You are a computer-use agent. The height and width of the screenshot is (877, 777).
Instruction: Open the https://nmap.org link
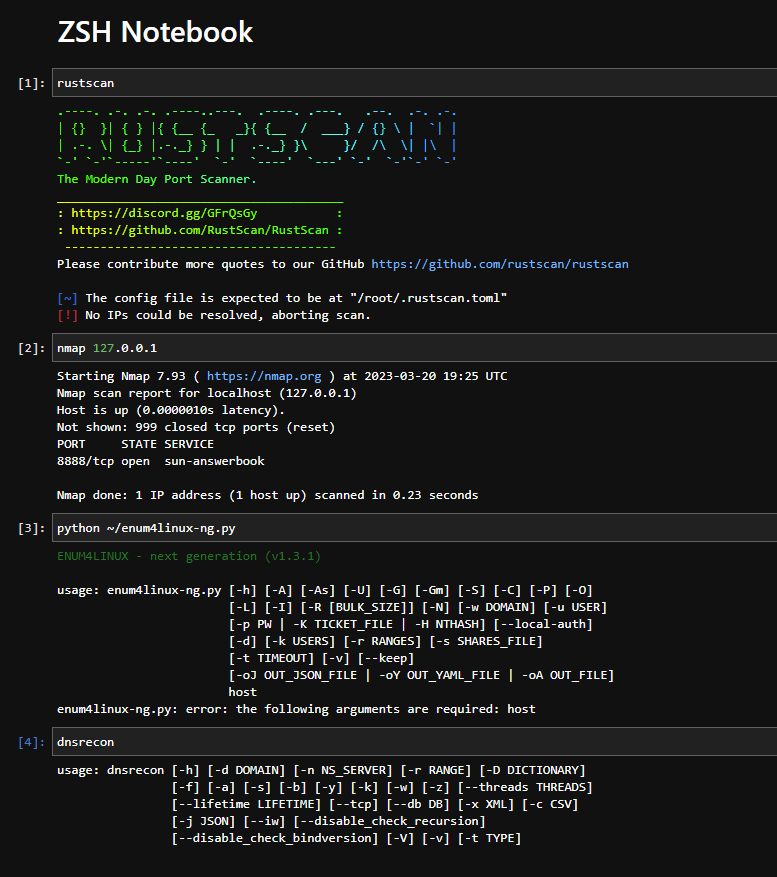[x=264, y=376]
